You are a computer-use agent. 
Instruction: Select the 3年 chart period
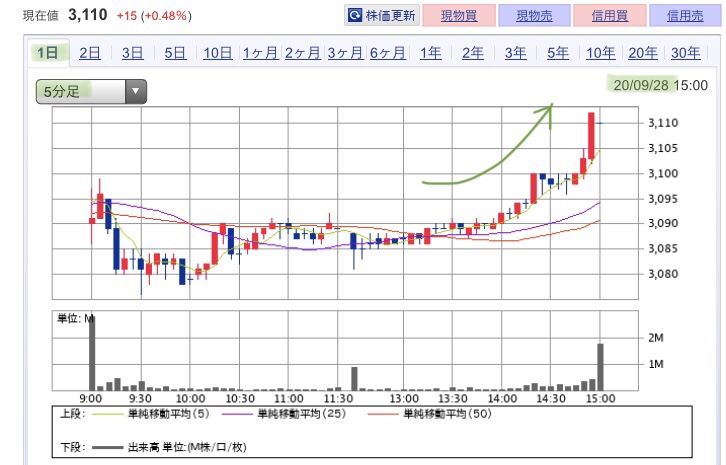[x=515, y=53]
